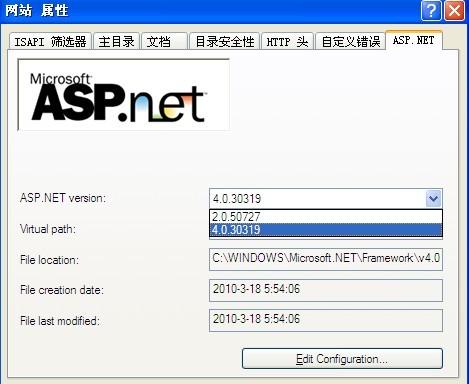
Task: Open the 主目录 tab
Action: tap(116, 41)
